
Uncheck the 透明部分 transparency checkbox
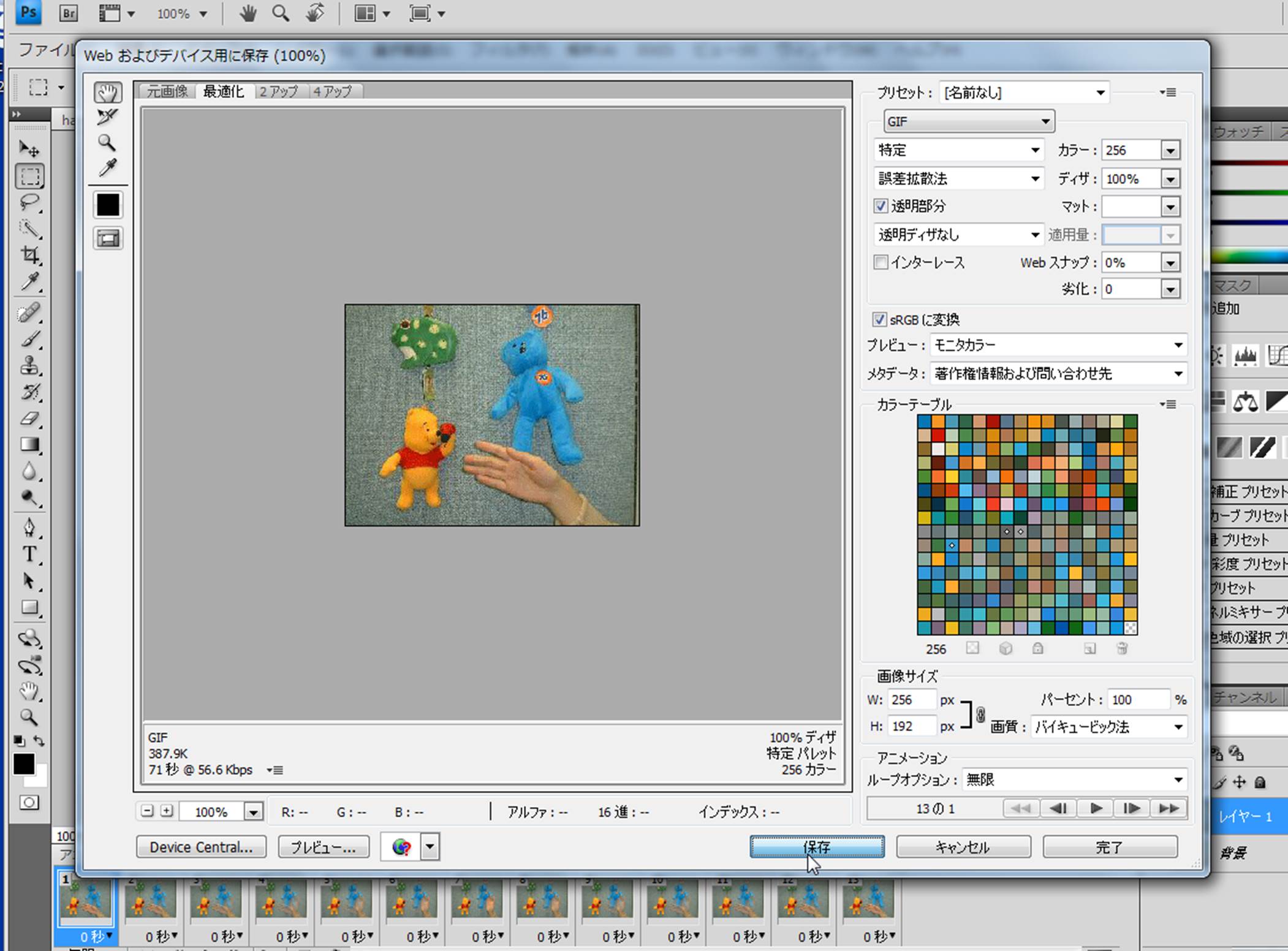point(881,206)
